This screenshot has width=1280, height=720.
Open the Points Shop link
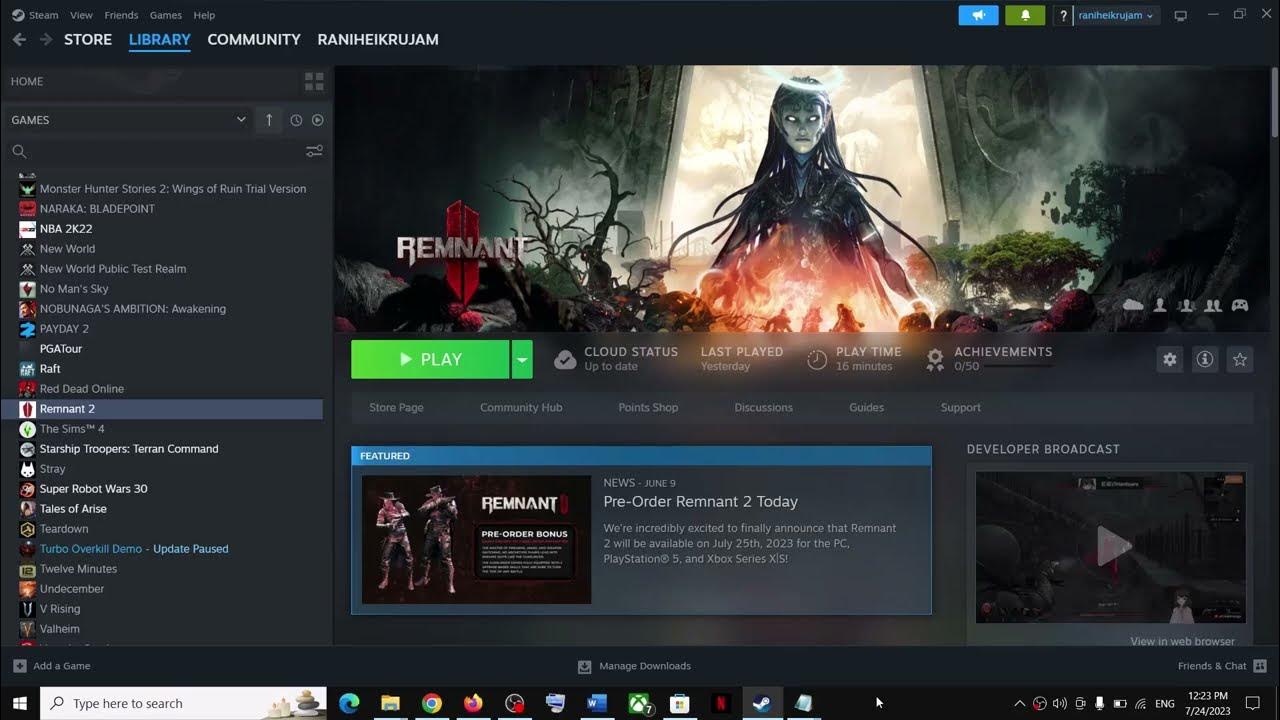648,407
